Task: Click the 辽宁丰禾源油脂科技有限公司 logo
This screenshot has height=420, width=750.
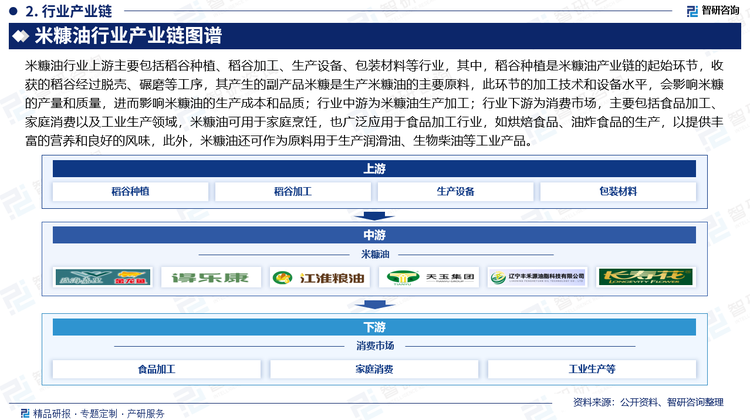Action: tap(537, 277)
